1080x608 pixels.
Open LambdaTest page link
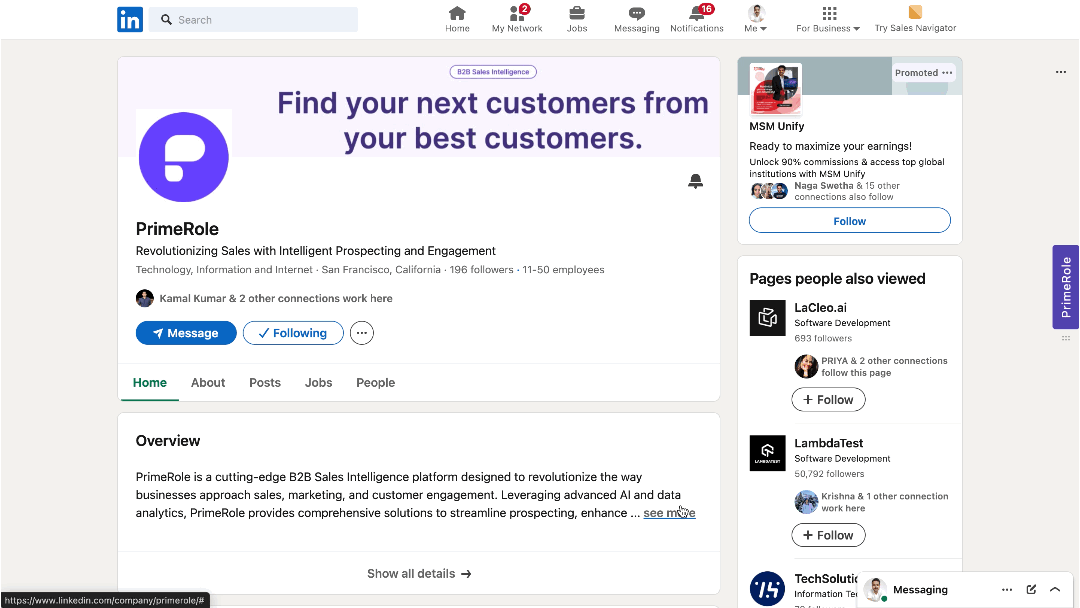pyautogui.click(x=829, y=443)
